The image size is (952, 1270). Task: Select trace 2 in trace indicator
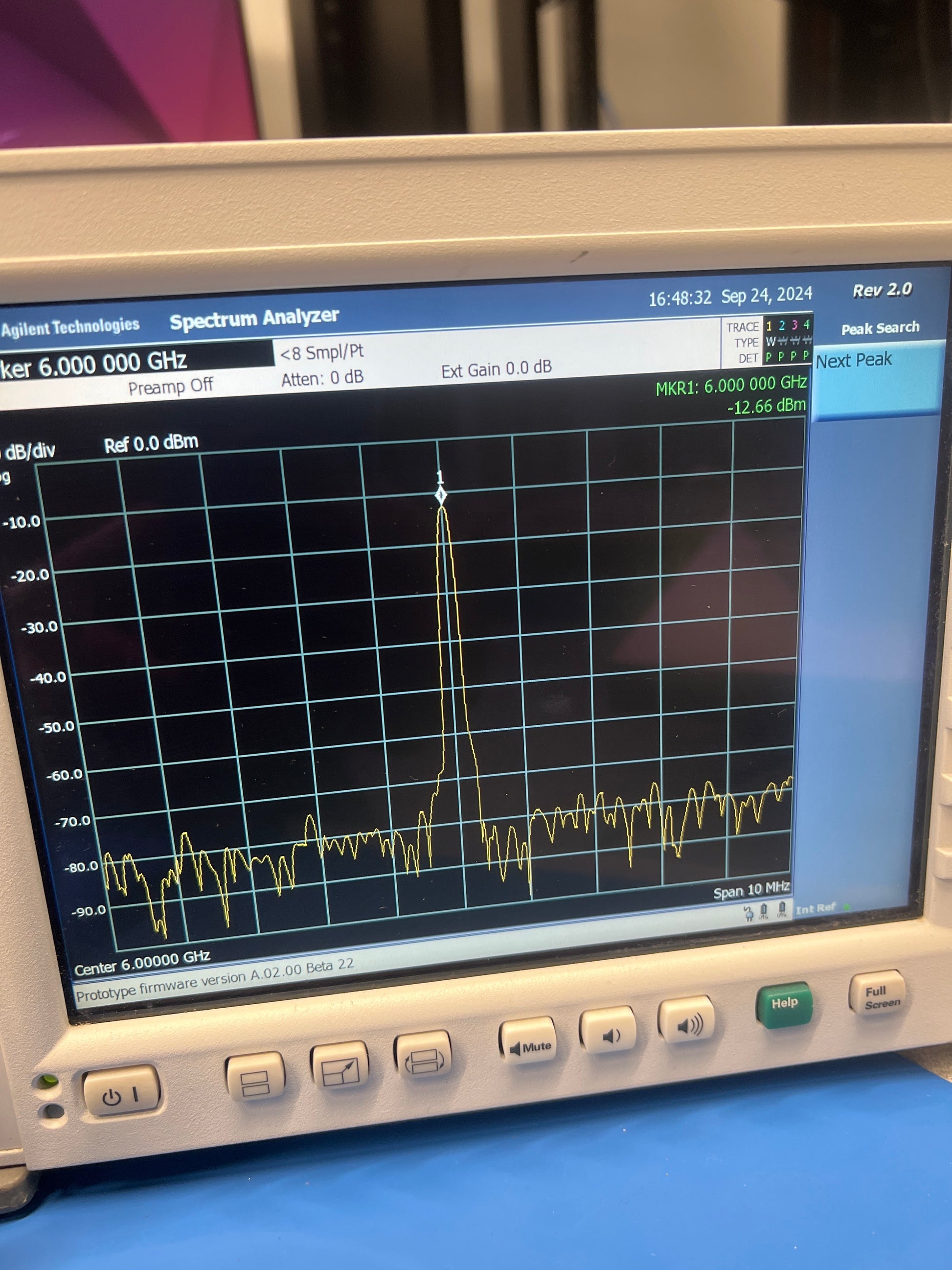(782, 325)
